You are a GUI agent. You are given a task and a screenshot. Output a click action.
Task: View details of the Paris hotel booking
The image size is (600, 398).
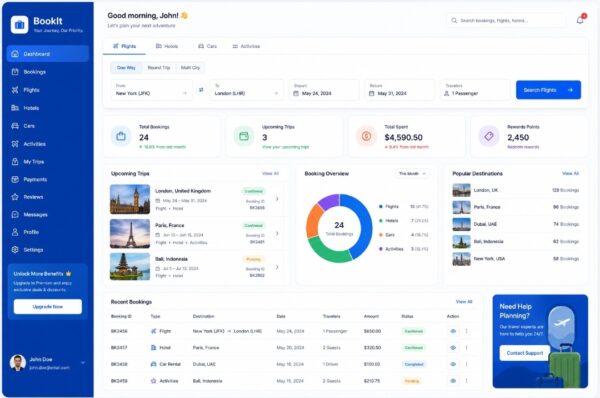point(453,347)
